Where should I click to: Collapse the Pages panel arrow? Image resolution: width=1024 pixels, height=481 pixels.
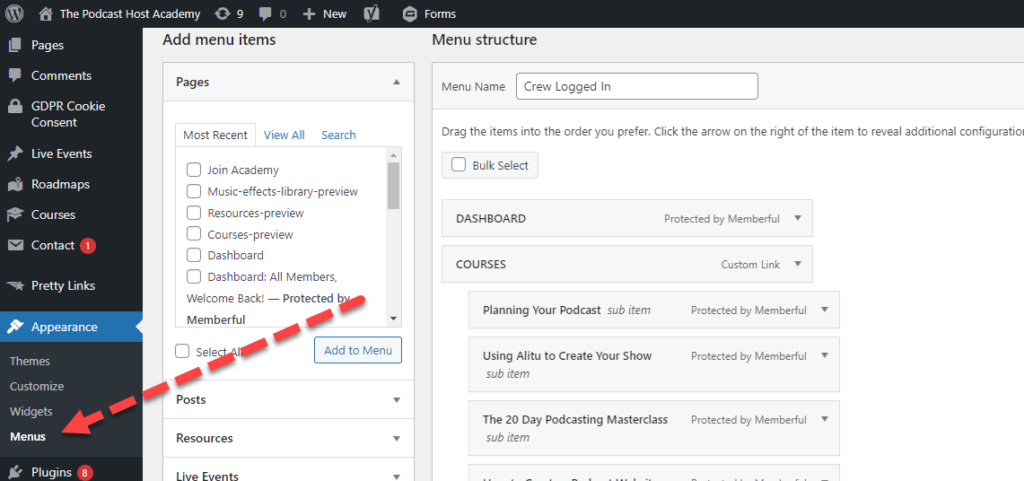[396, 82]
